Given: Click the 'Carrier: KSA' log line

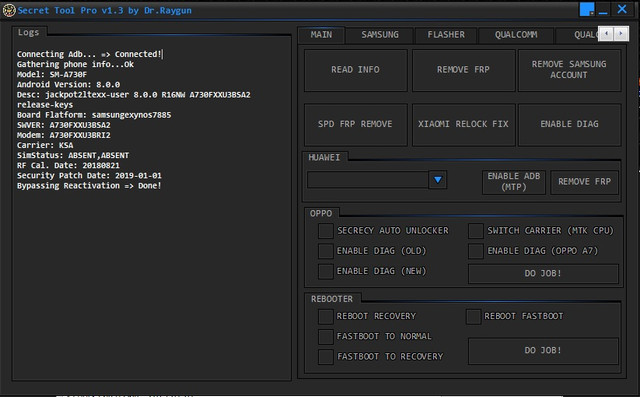Looking at the screenshot, I should point(45,145).
